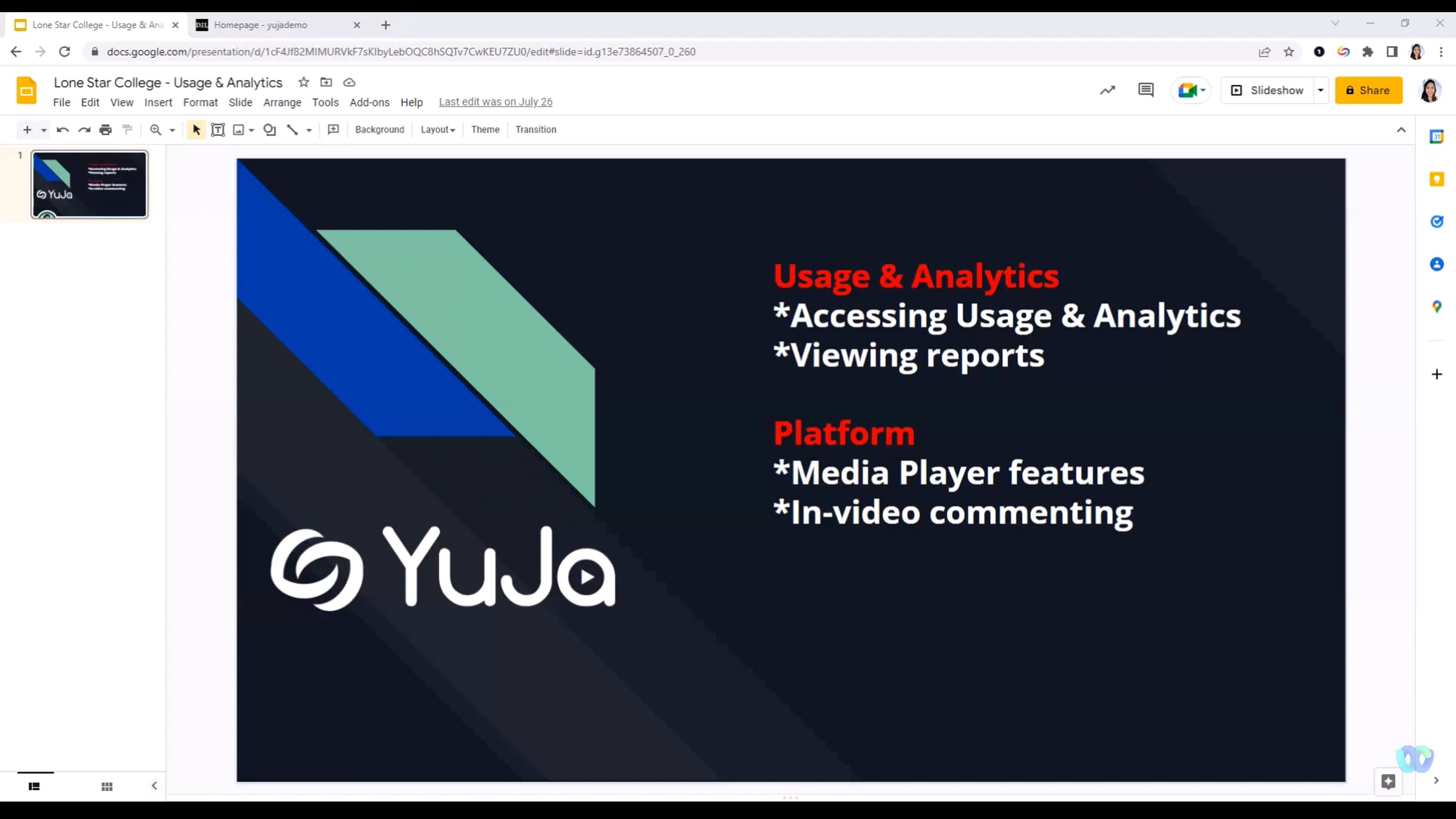Open Google Maps side panel
The height and width of the screenshot is (819, 1456).
coord(1437,306)
